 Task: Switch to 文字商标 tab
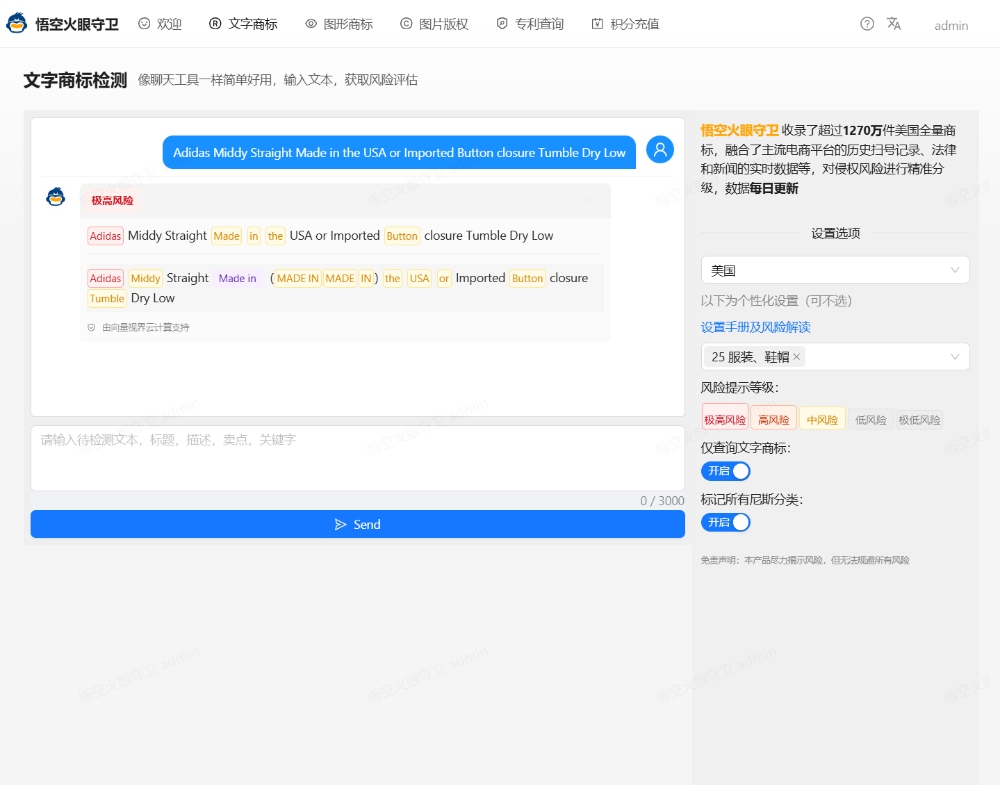coord(243,24)
